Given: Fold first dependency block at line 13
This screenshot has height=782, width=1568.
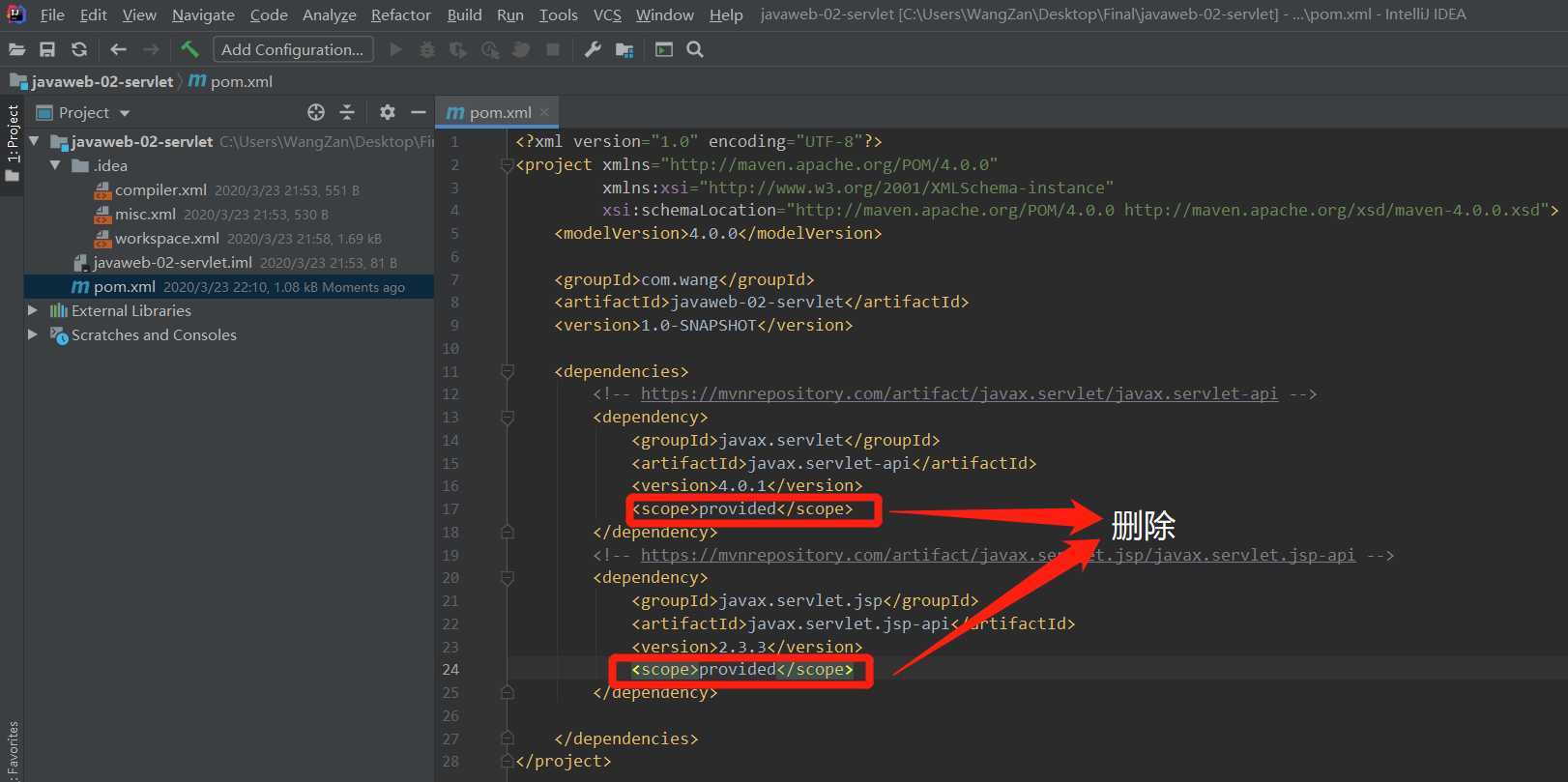Looking at the screenshot, I should click(x=508, y=418).
